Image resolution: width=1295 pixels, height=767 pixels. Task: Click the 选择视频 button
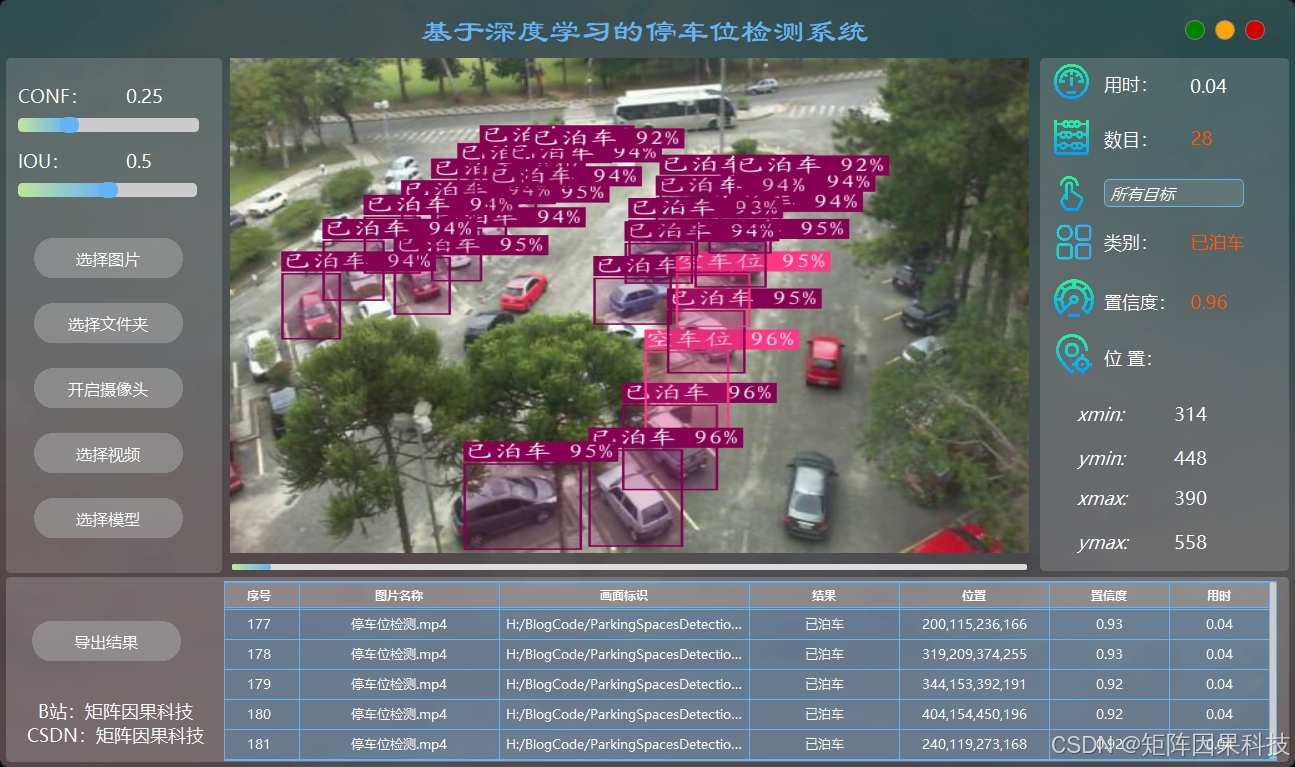click(x=108, y=452)
